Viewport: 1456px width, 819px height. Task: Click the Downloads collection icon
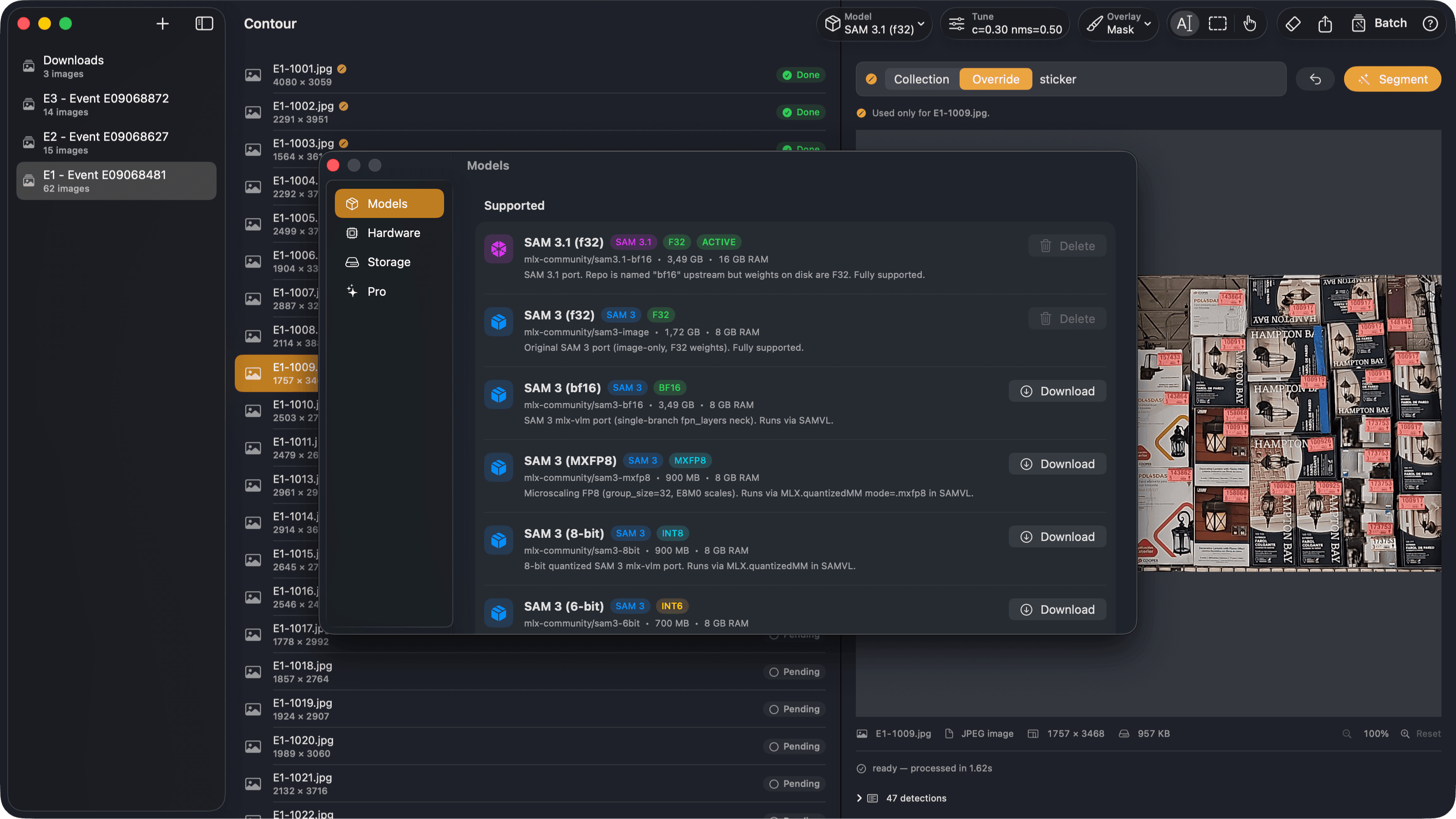[x=28, y=66]
